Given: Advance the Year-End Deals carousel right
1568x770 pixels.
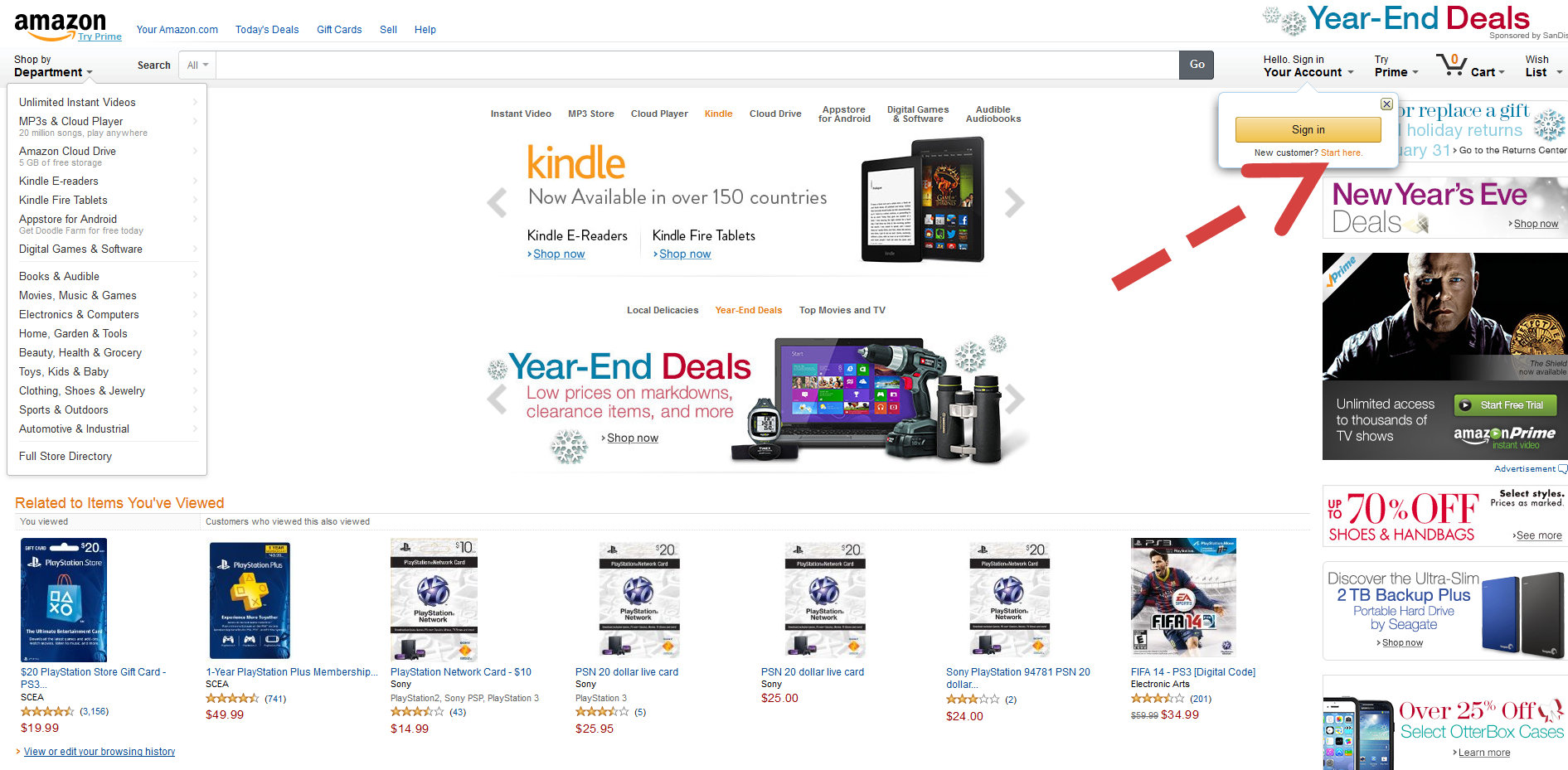Looking at the screenshot, I should [x=1015, y=399].
